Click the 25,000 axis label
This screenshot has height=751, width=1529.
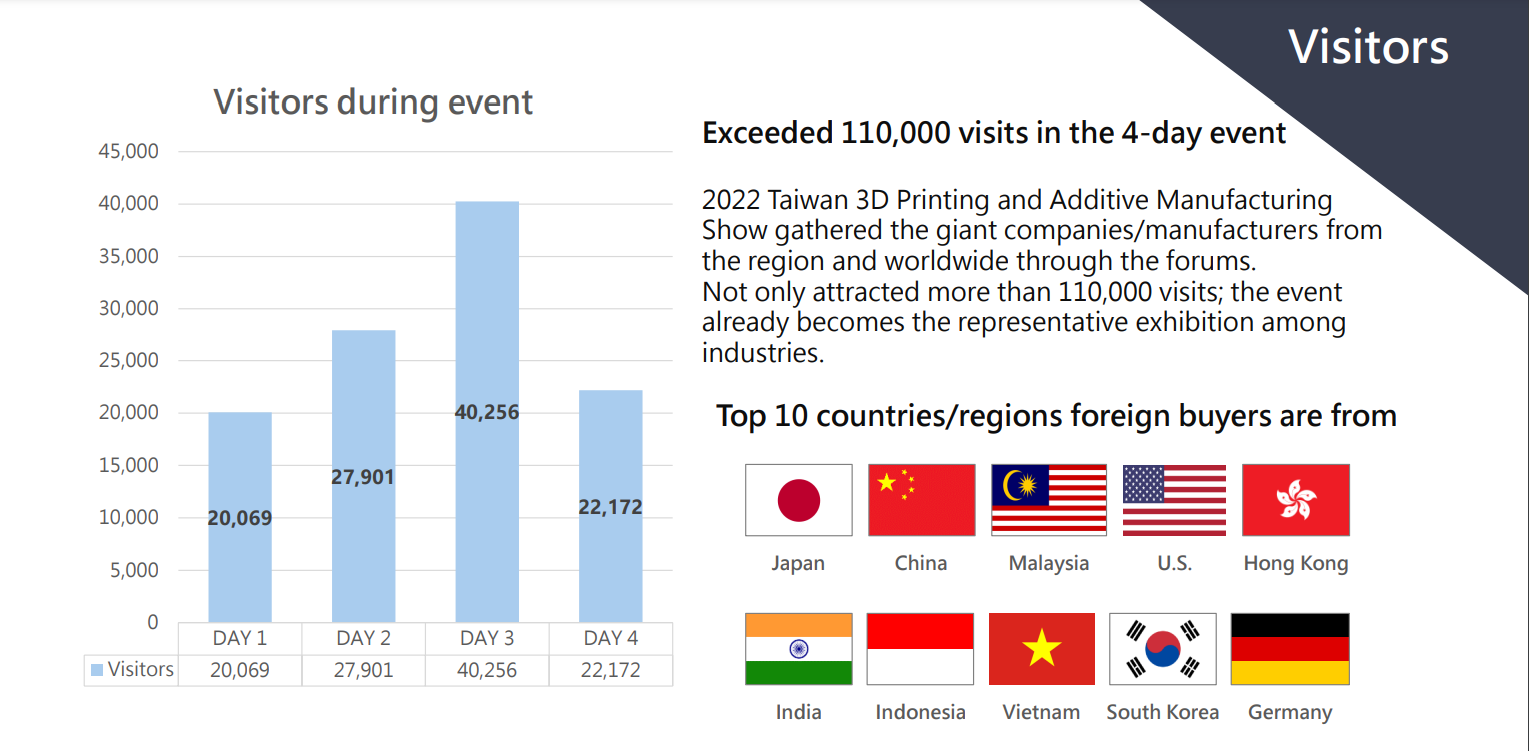tap(128, 360)
